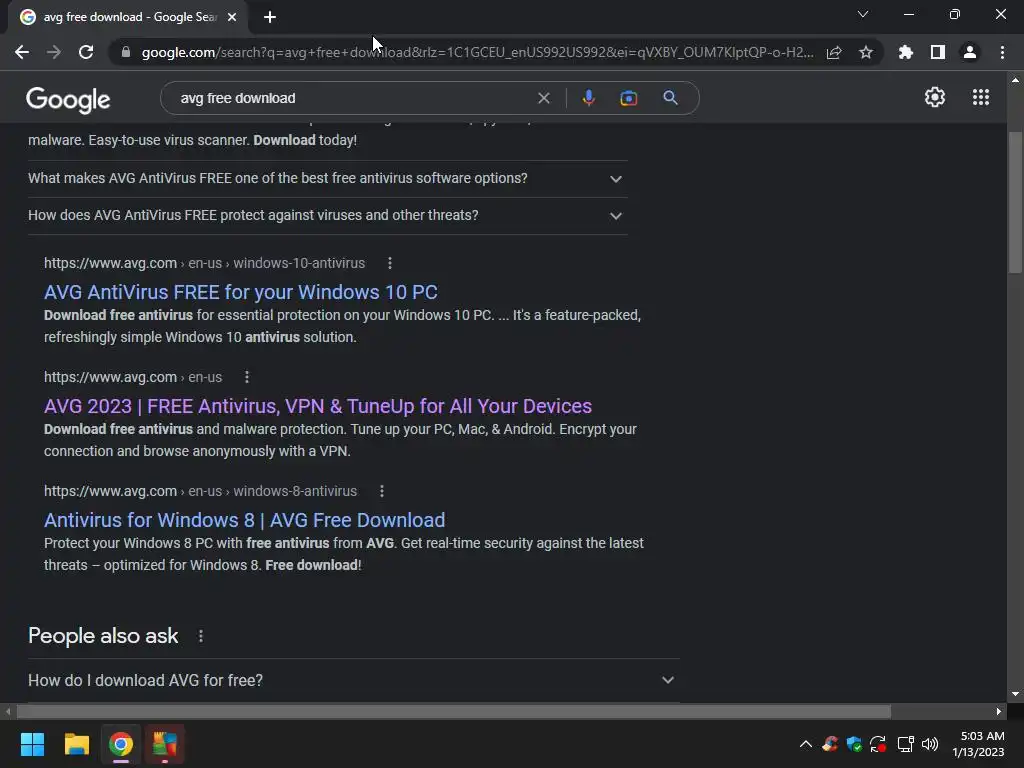Open 'AVG 2023 | FREE Antivirus, VPN & TuneUp' link
1024x768 pixels.
(x=318, y=406)
